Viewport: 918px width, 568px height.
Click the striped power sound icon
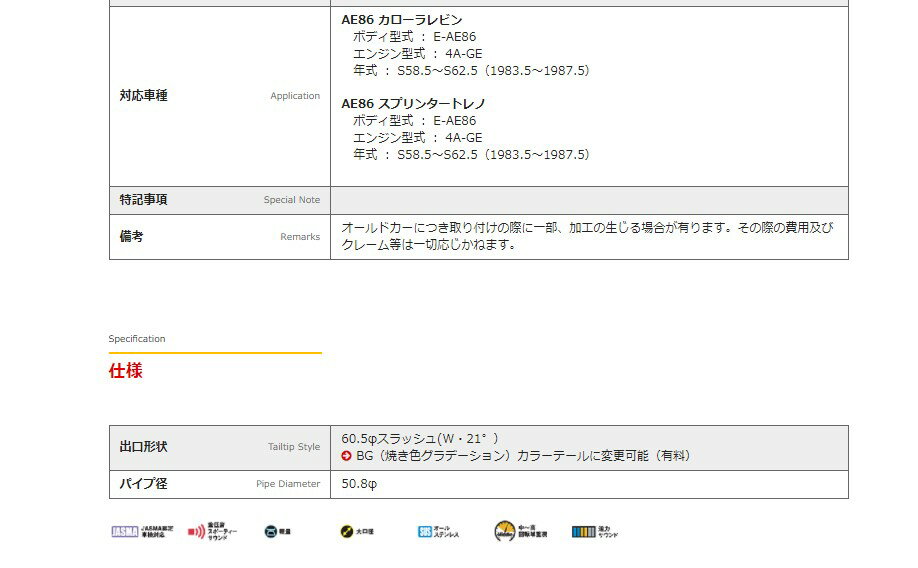[x=583, y=531]
